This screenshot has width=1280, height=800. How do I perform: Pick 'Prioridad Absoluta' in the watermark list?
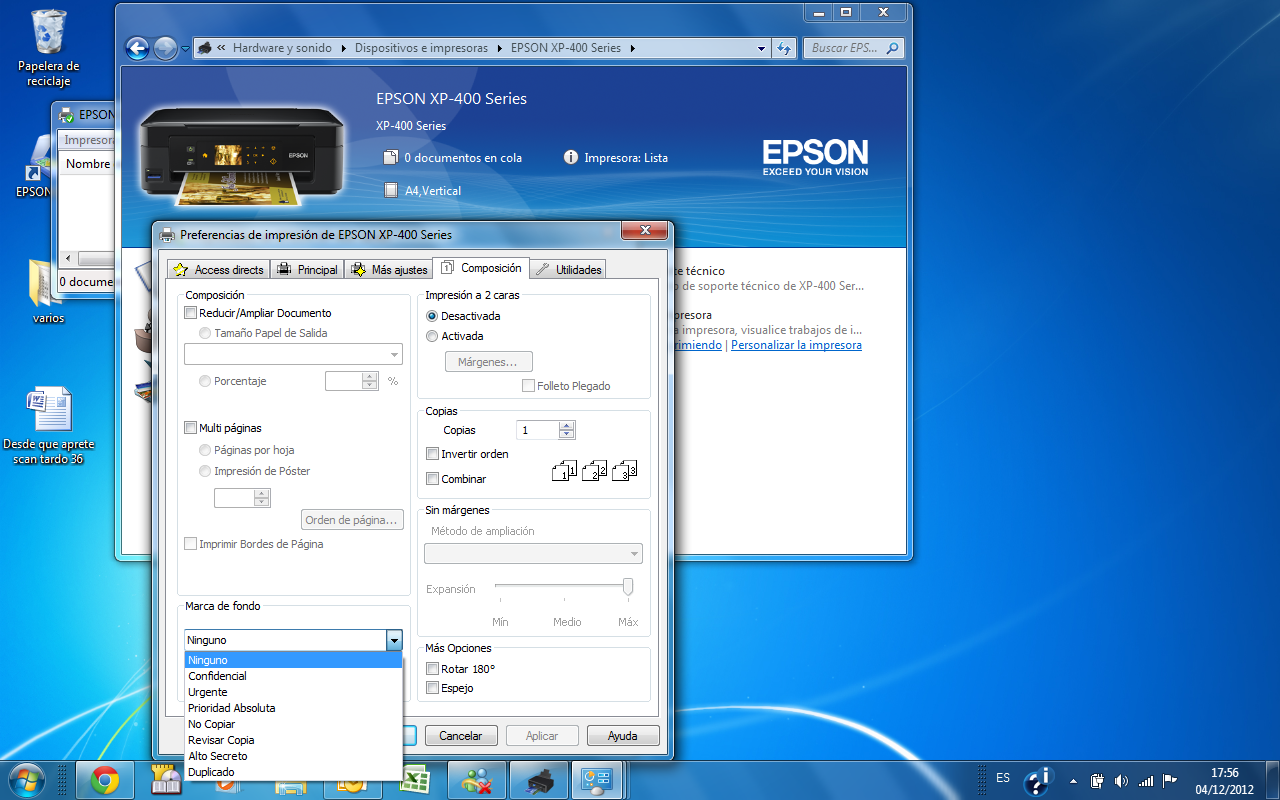click(294, 708)
